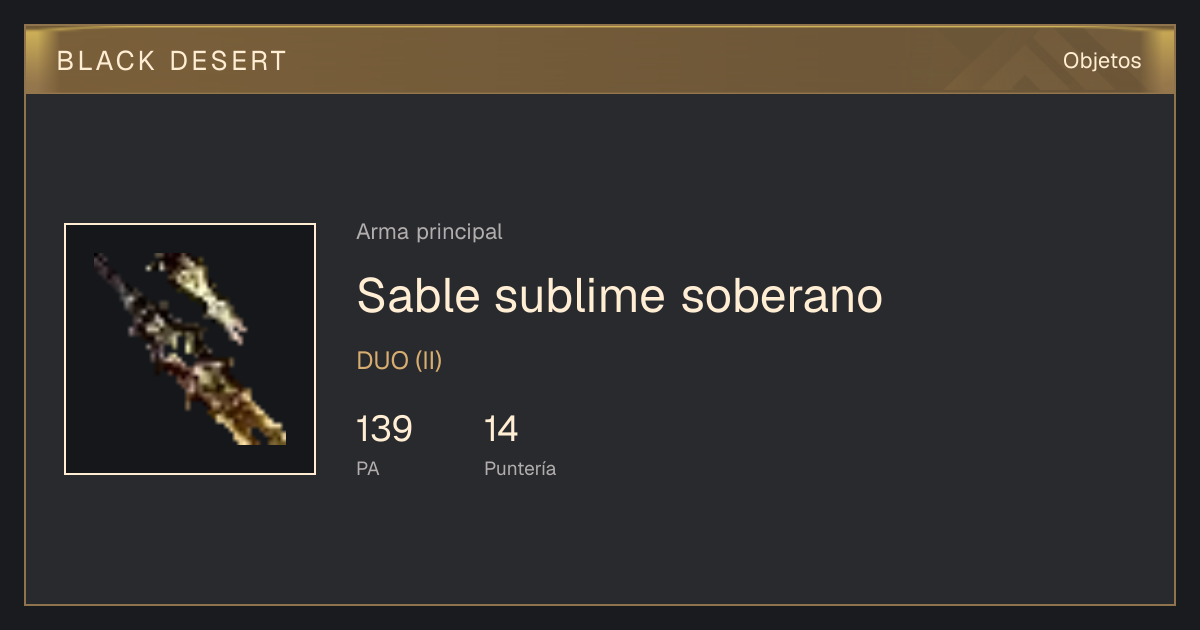Click the word 'Sable' in the title
This screenshot has width=1200, height=630.
tap(418, 296)
